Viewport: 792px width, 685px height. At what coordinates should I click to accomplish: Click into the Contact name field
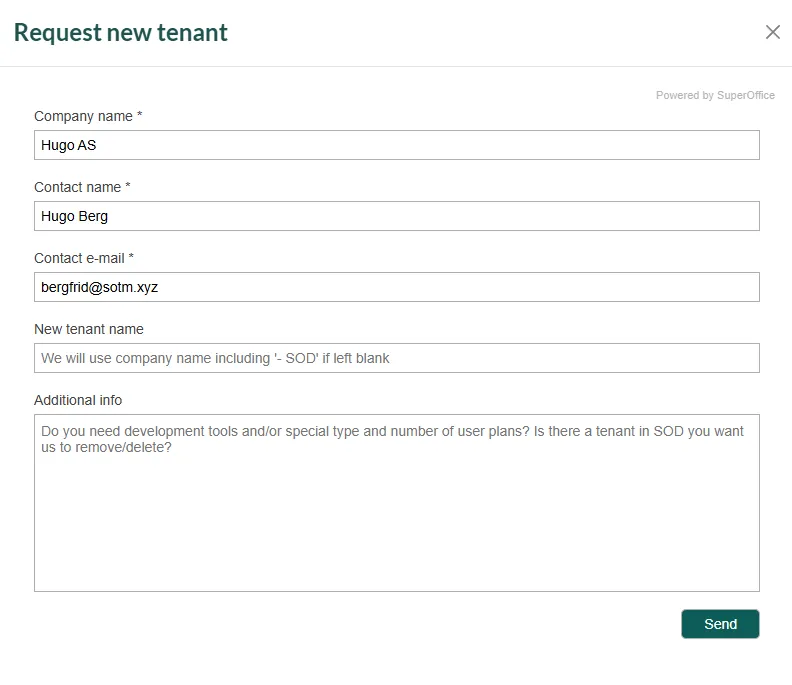point(396,216)
